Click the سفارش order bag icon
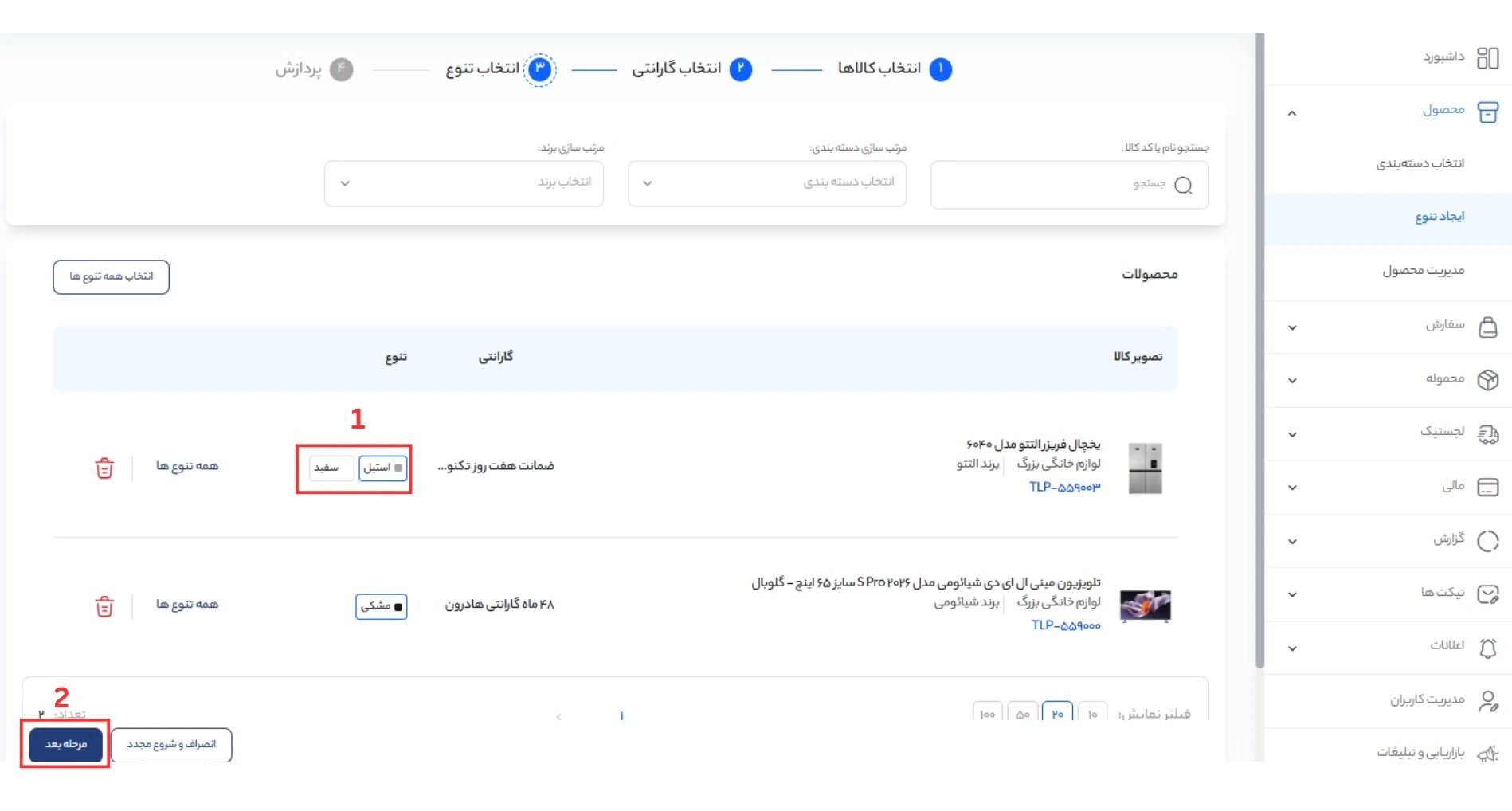This screenshot has height=811, width=1512. 1487,326
